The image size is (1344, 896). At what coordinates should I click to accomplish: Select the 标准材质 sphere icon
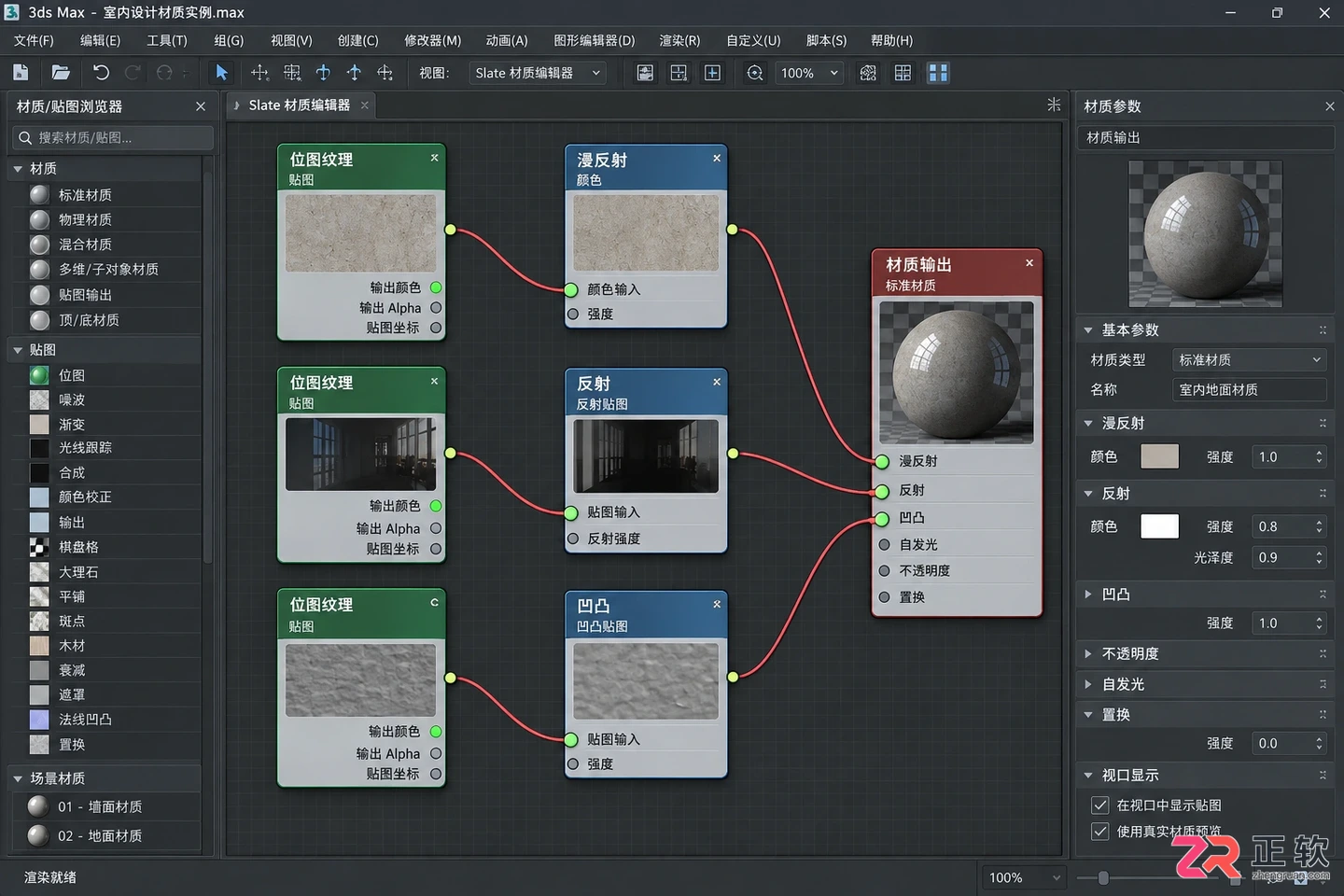tap(39, 195)
